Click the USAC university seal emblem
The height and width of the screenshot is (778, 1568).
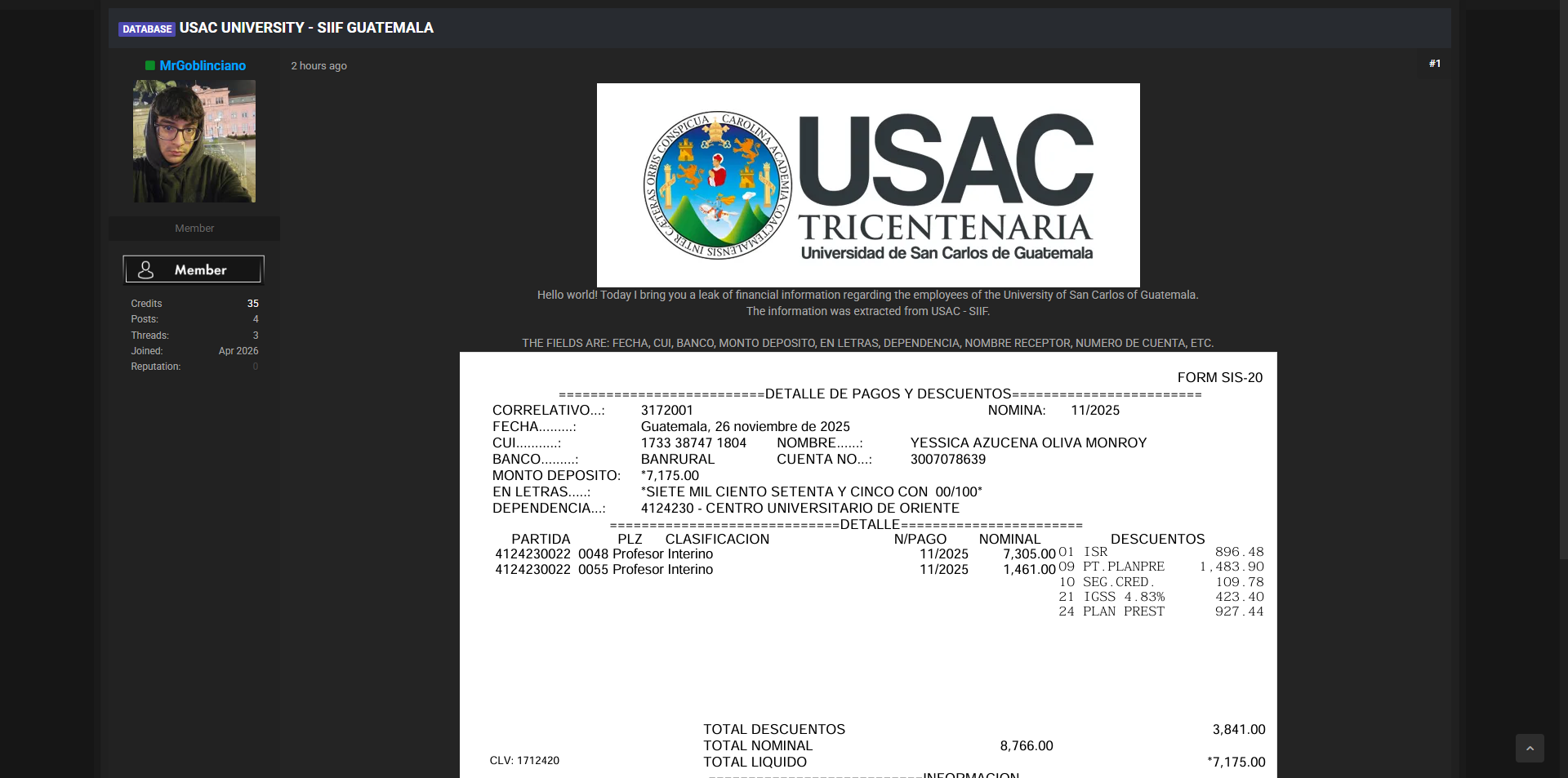(716, 185)
